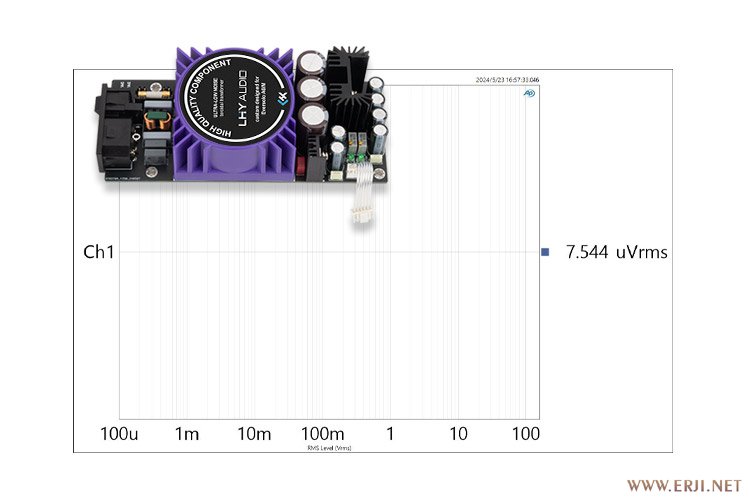Click the 100m axis tick label
Viewport: 750px width, 501px height.
(322, 434)
